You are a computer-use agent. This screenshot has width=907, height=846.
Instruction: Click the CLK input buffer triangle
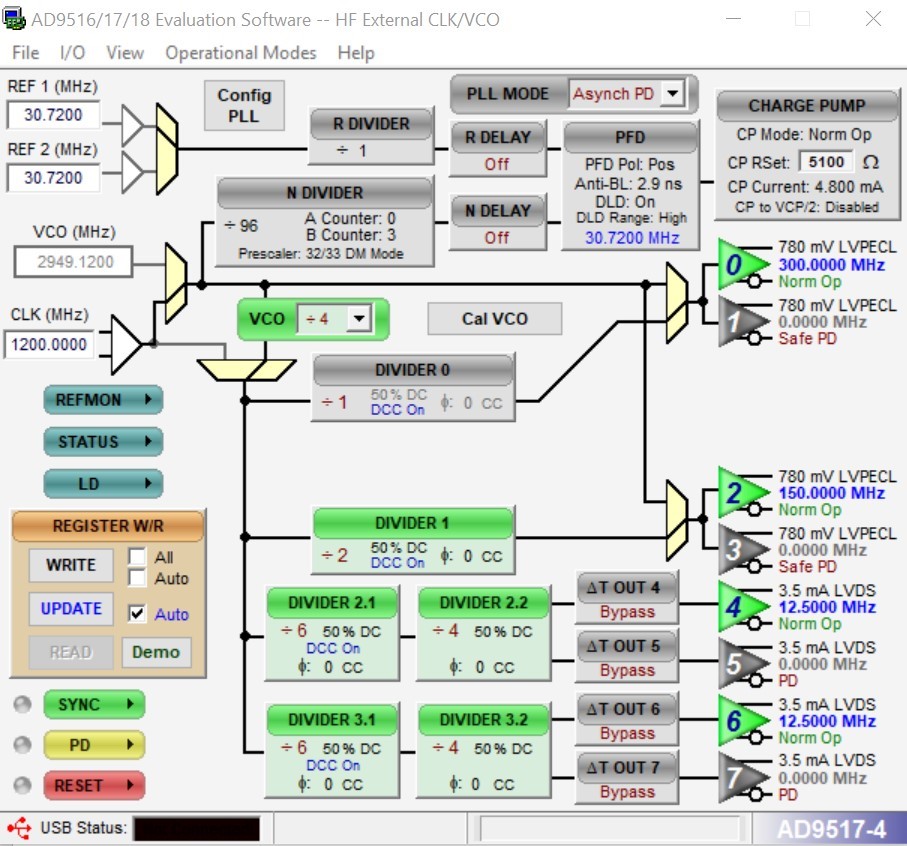coord(126,345)
